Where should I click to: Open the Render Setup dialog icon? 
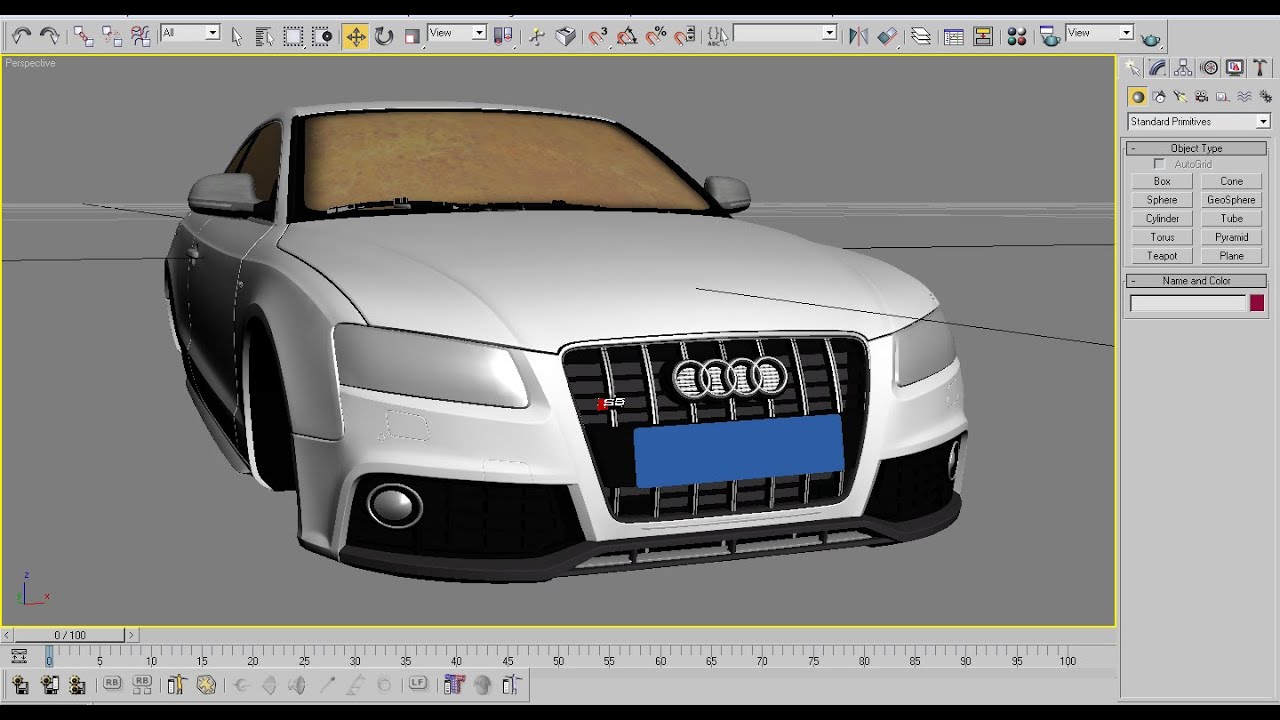[1049, 36]
